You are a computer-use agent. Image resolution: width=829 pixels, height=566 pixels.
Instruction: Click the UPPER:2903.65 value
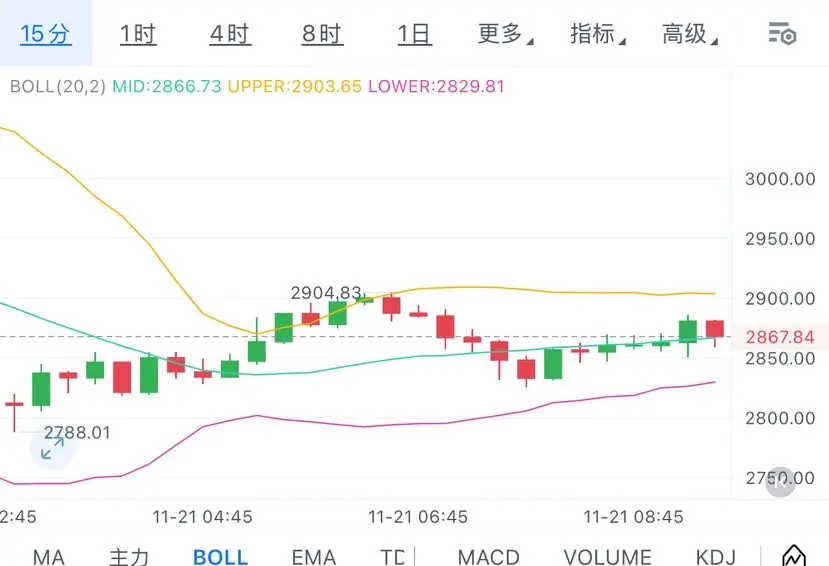coord(294,86)
